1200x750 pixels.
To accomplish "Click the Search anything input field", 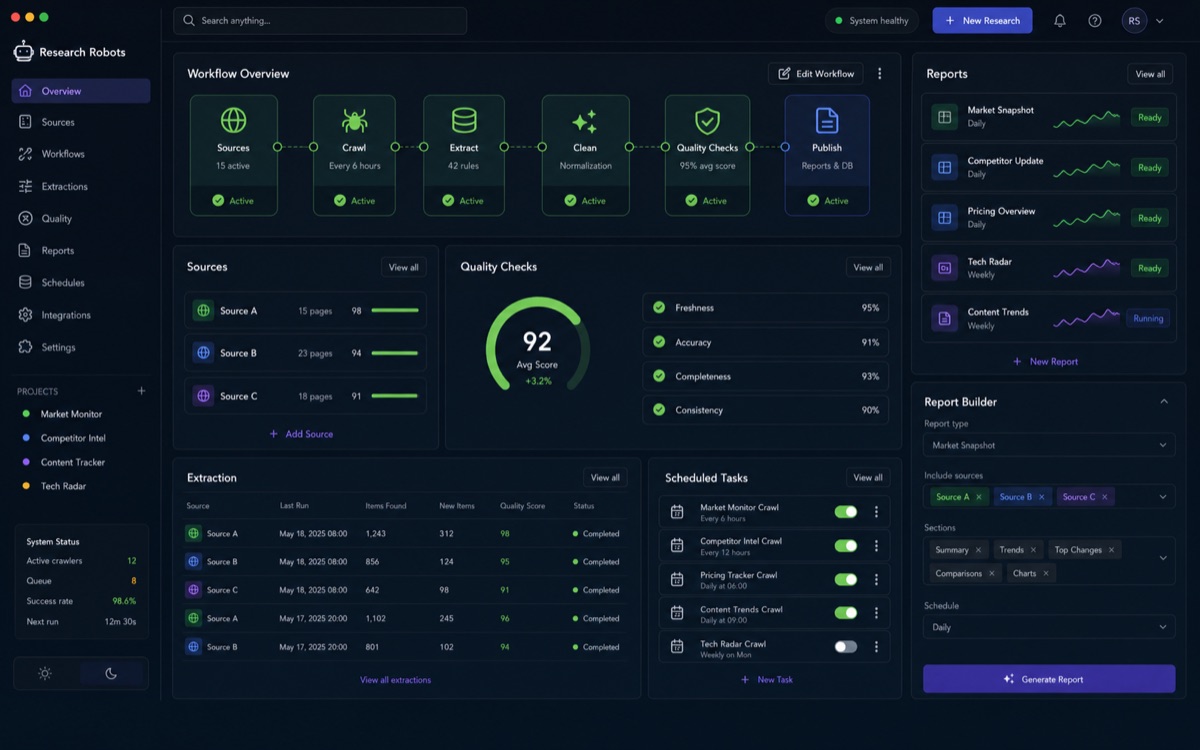I will tap(320, 20).
